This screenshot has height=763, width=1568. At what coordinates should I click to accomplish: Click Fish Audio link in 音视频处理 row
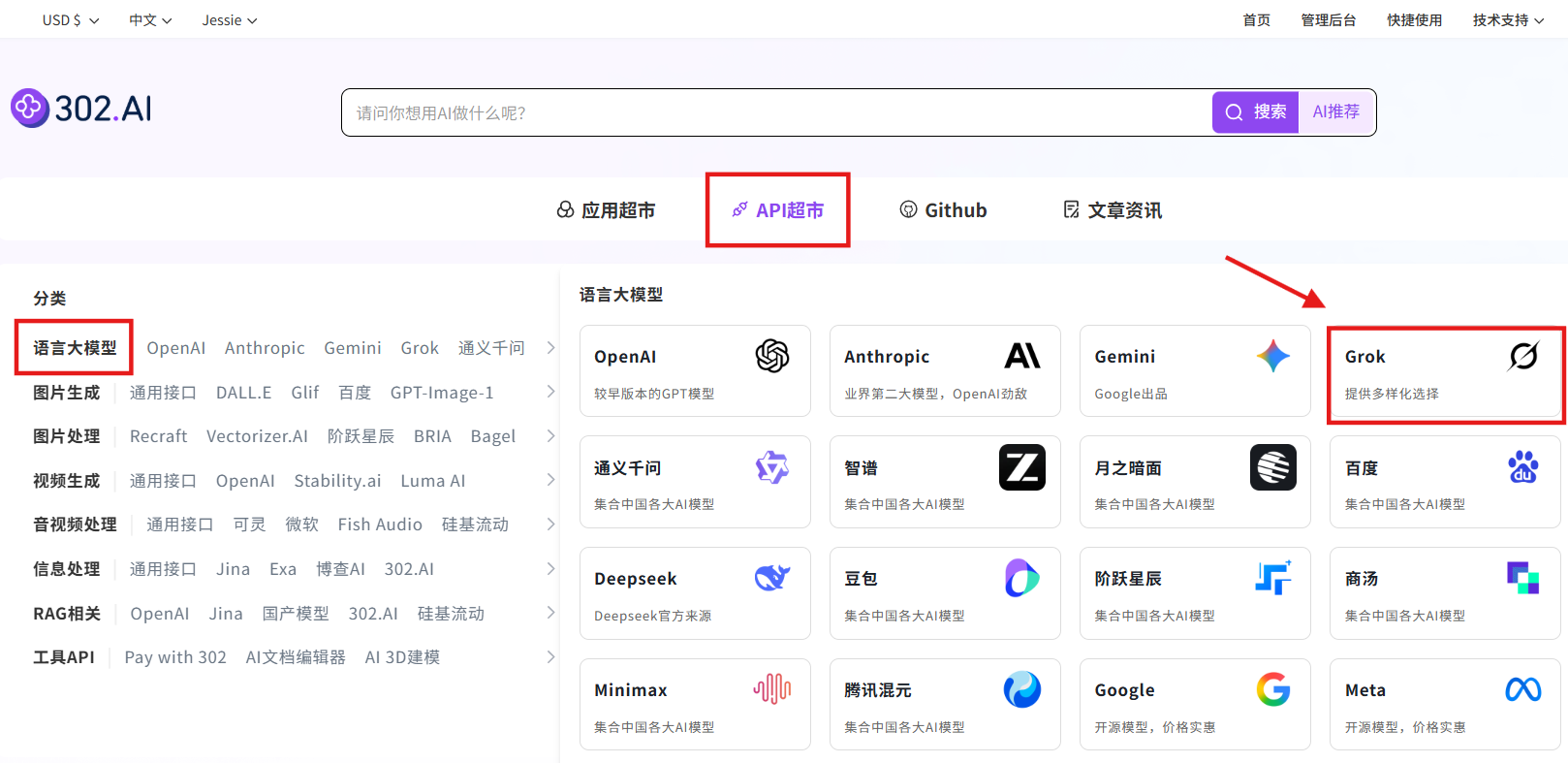tap(380, 525)
